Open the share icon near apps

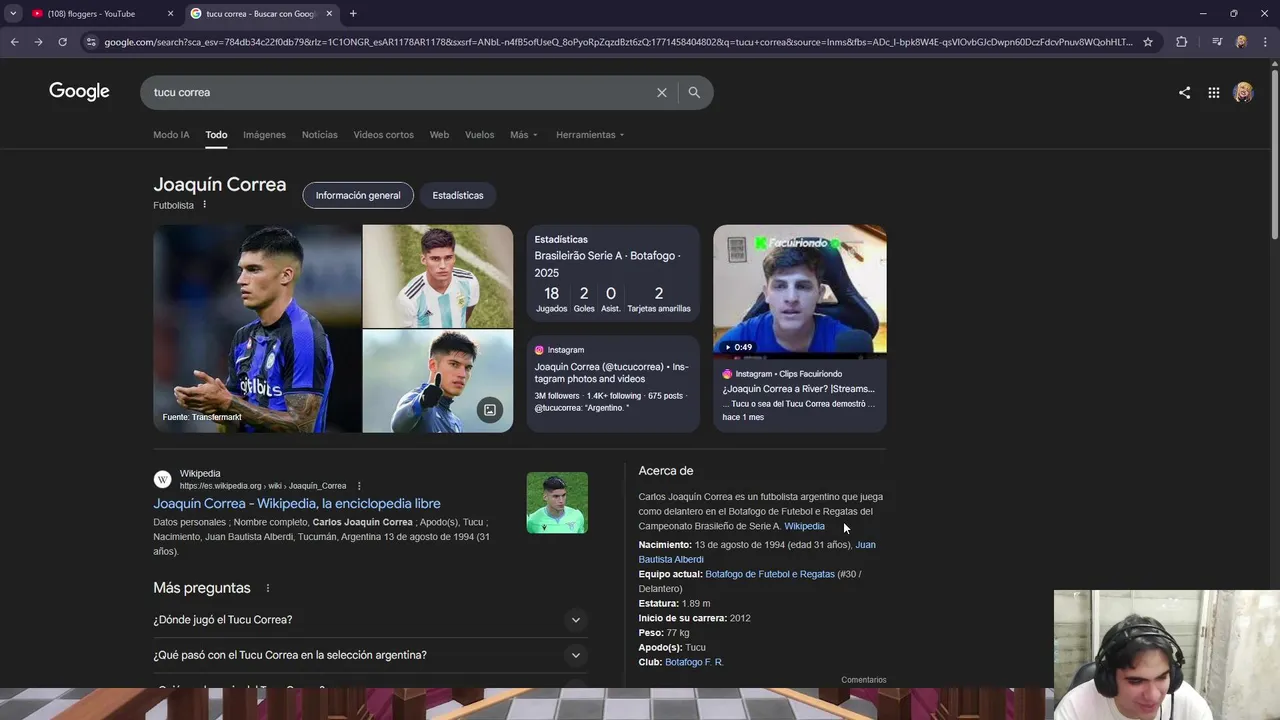[1184, 92]
